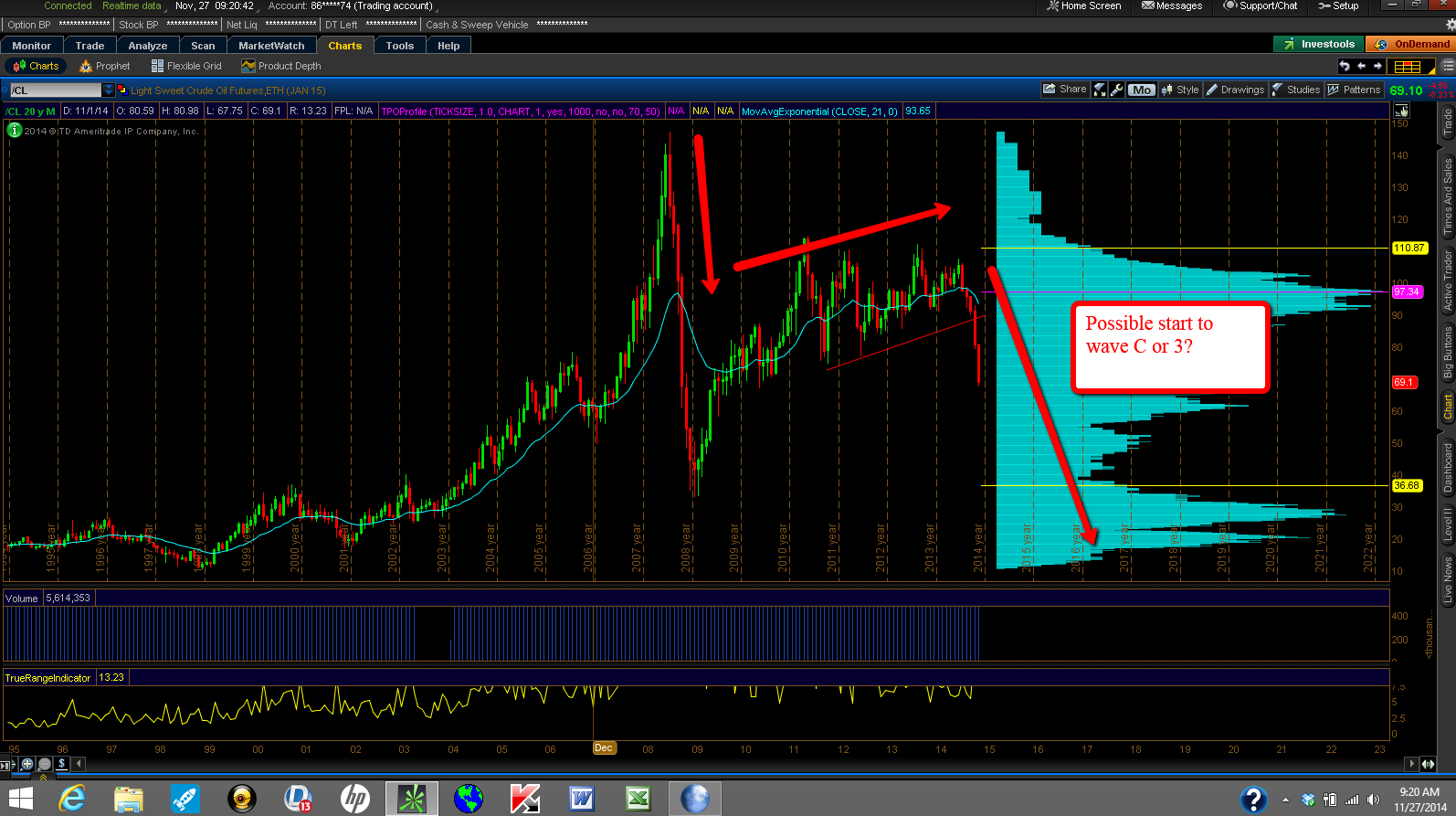Open Microsoft Excel from taskbar
The width and height of the screenshot is (1456, 816).
pyautogui.click(x=638, y=799)
